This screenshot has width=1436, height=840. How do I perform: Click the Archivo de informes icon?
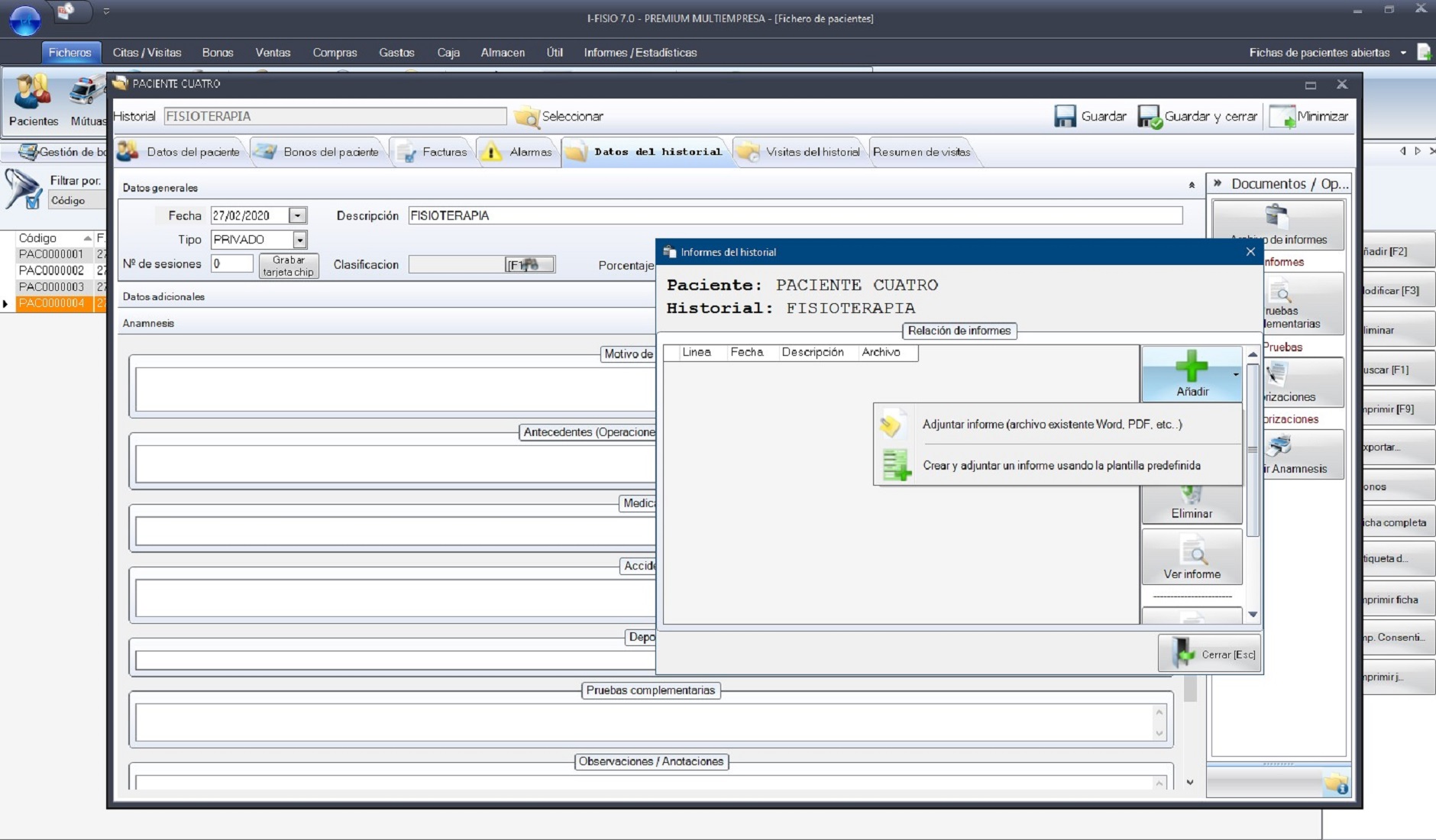click(1276, 217)
